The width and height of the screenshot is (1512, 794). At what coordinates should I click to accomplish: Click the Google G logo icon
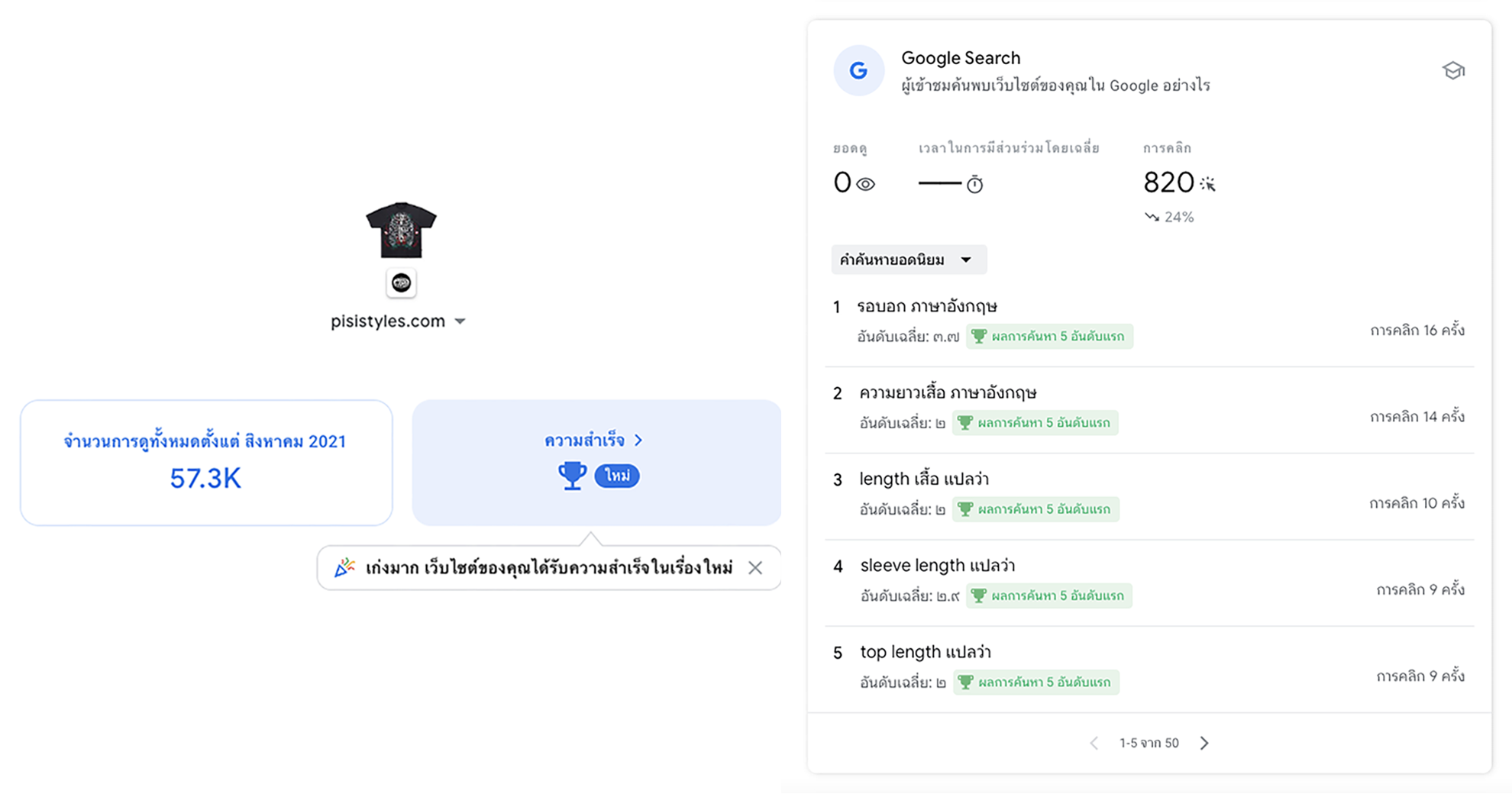[x=858, y=71]
